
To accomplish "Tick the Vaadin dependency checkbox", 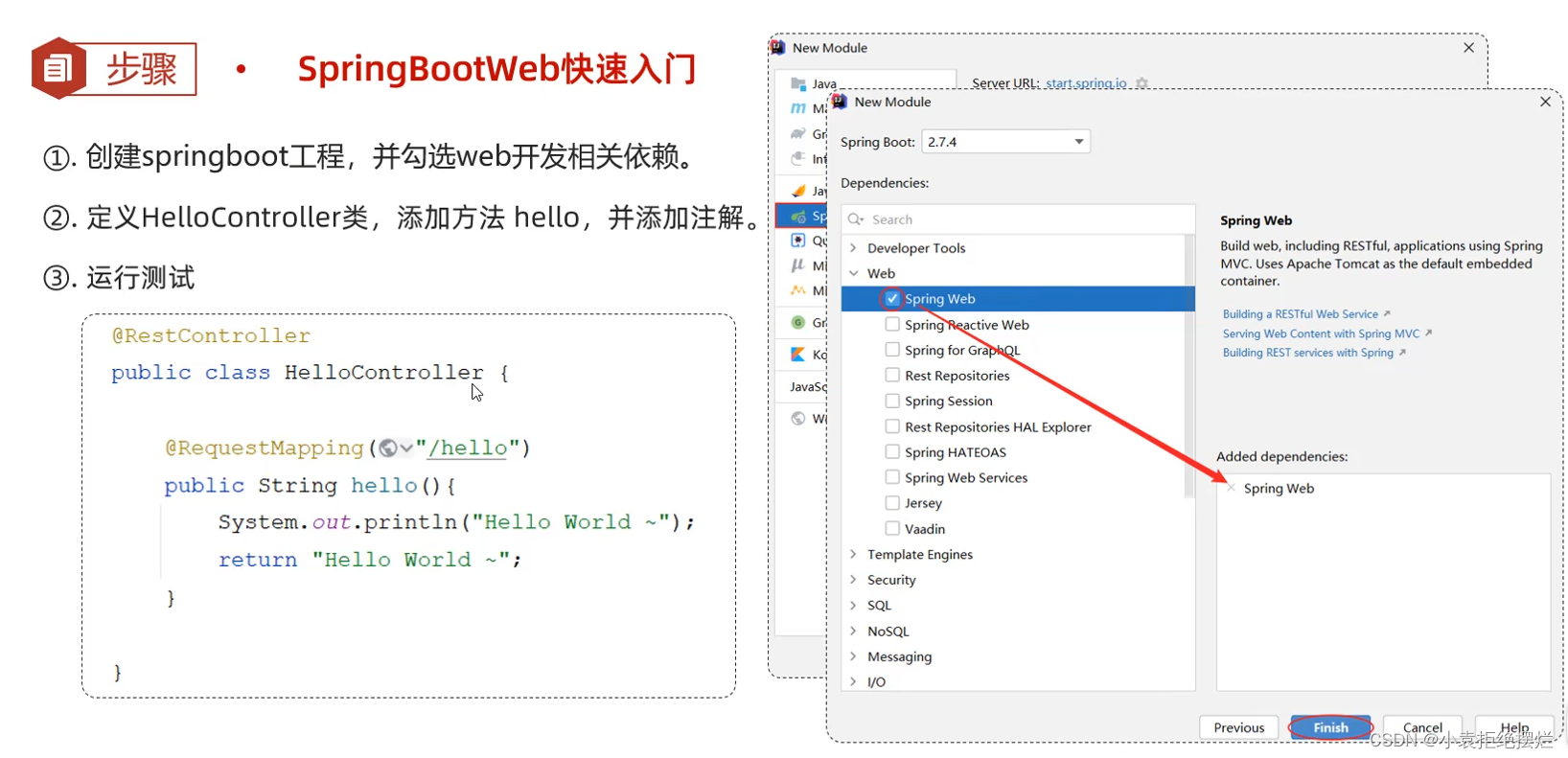I will [x=892, y=528].
